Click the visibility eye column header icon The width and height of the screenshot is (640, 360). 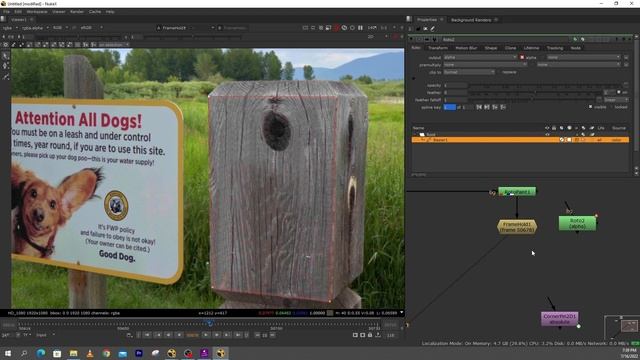(x=547, y=128)
